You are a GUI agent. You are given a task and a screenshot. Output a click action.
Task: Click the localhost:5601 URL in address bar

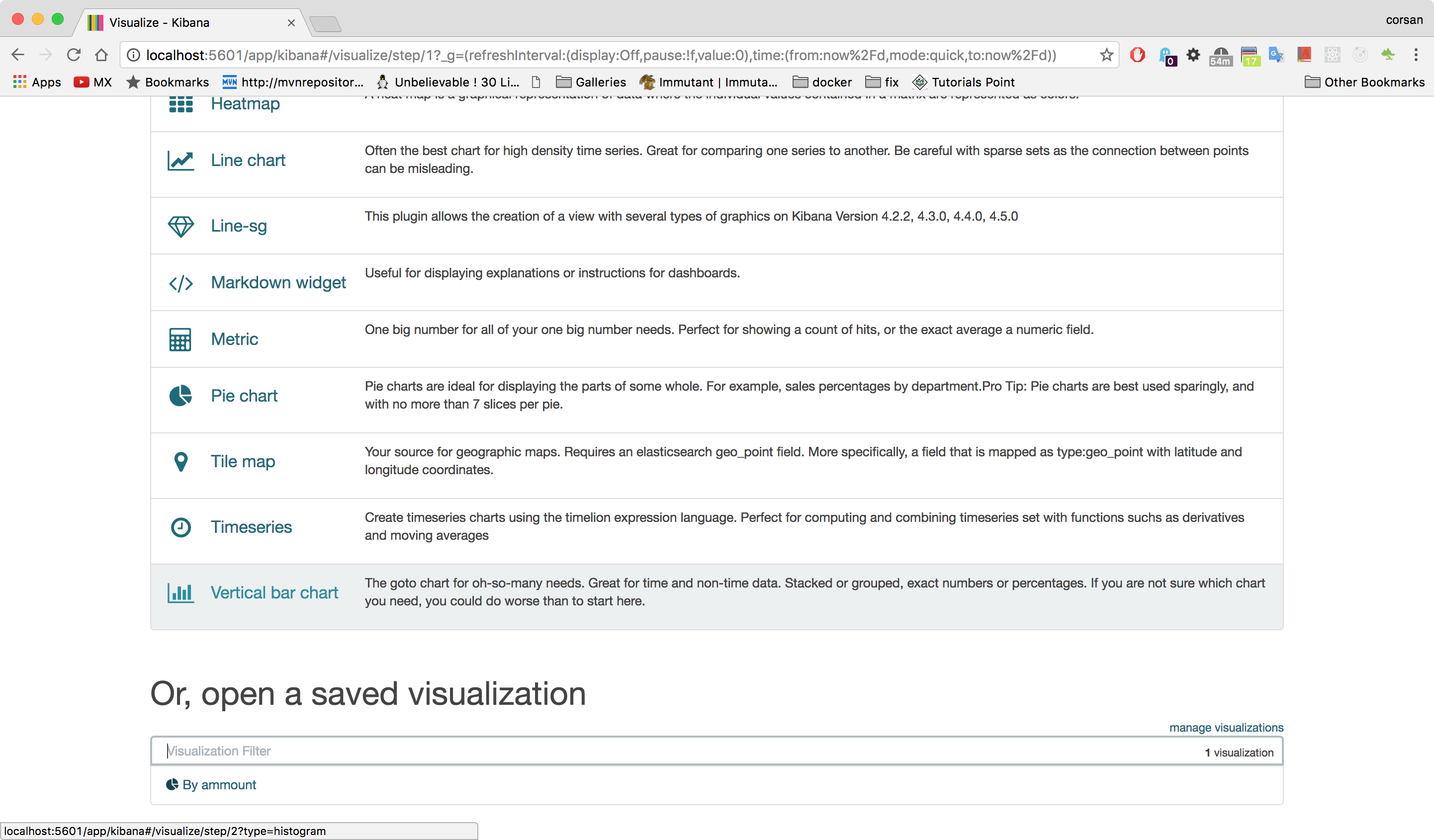[601, 55]
